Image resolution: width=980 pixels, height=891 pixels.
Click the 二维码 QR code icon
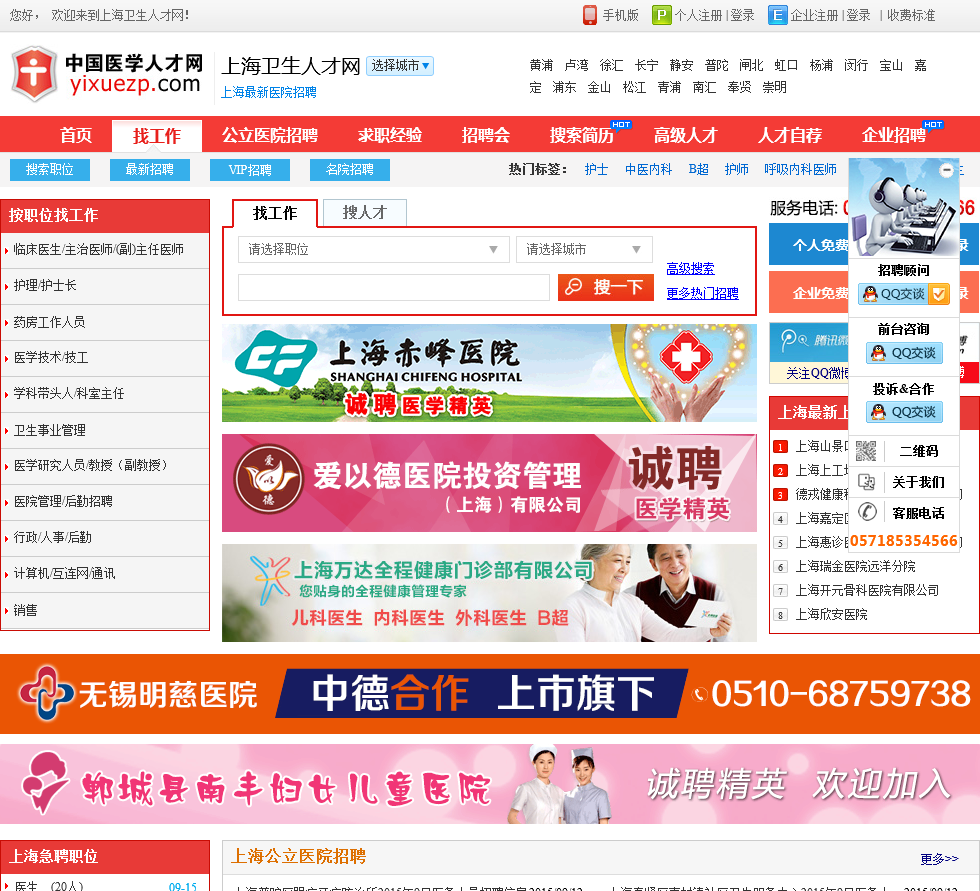point(866,450)
